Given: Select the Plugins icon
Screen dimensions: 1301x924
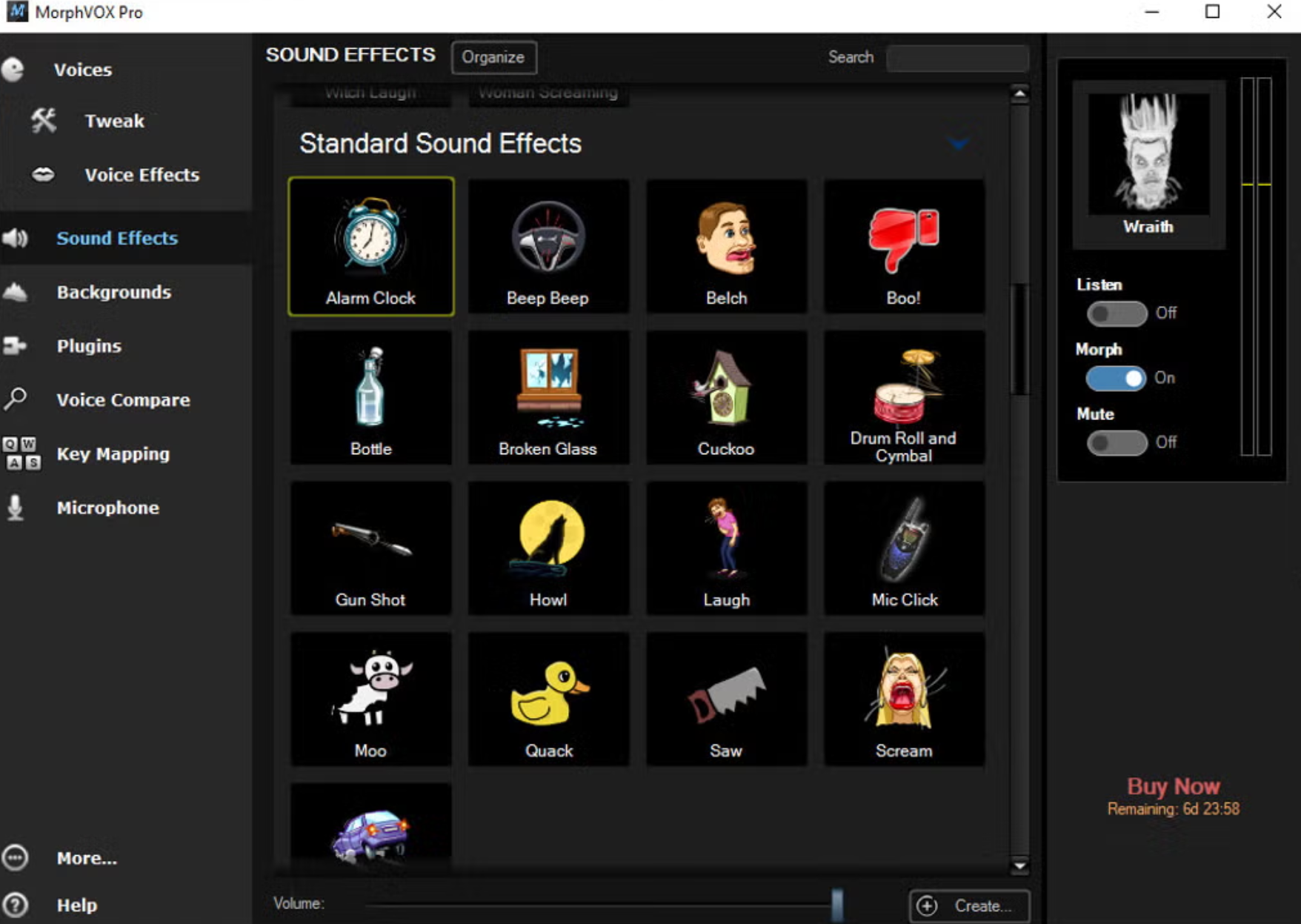Looking at the screenshot, I should (16, 345).
